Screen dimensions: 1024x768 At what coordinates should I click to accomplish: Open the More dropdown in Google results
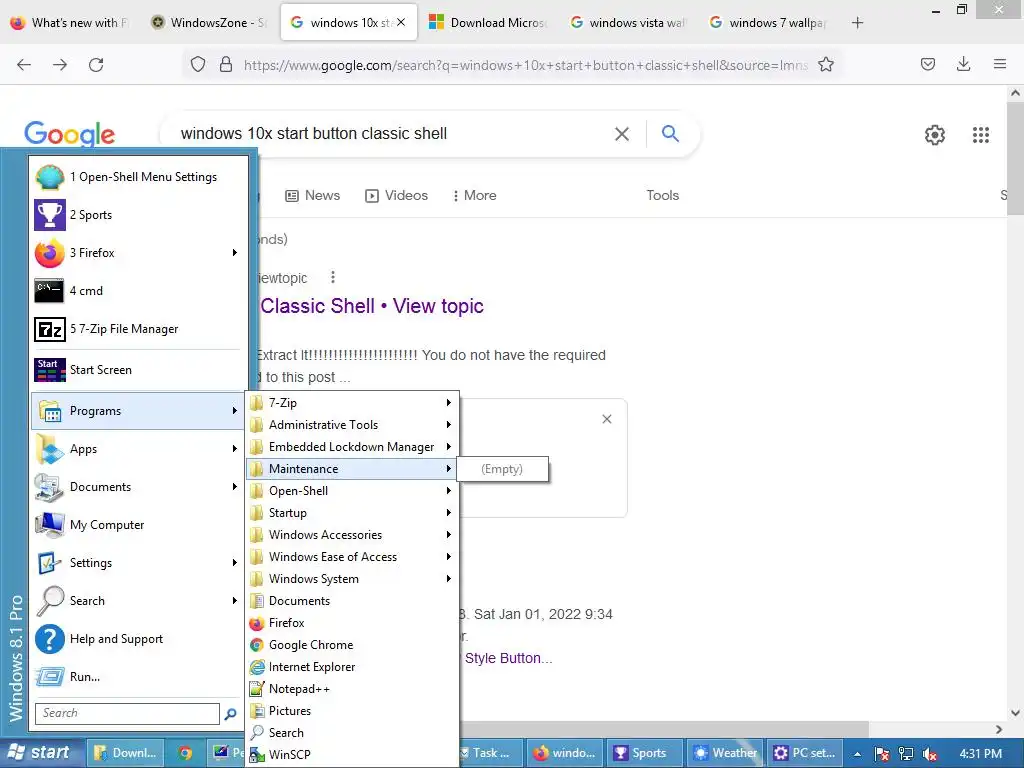point(474,195)
